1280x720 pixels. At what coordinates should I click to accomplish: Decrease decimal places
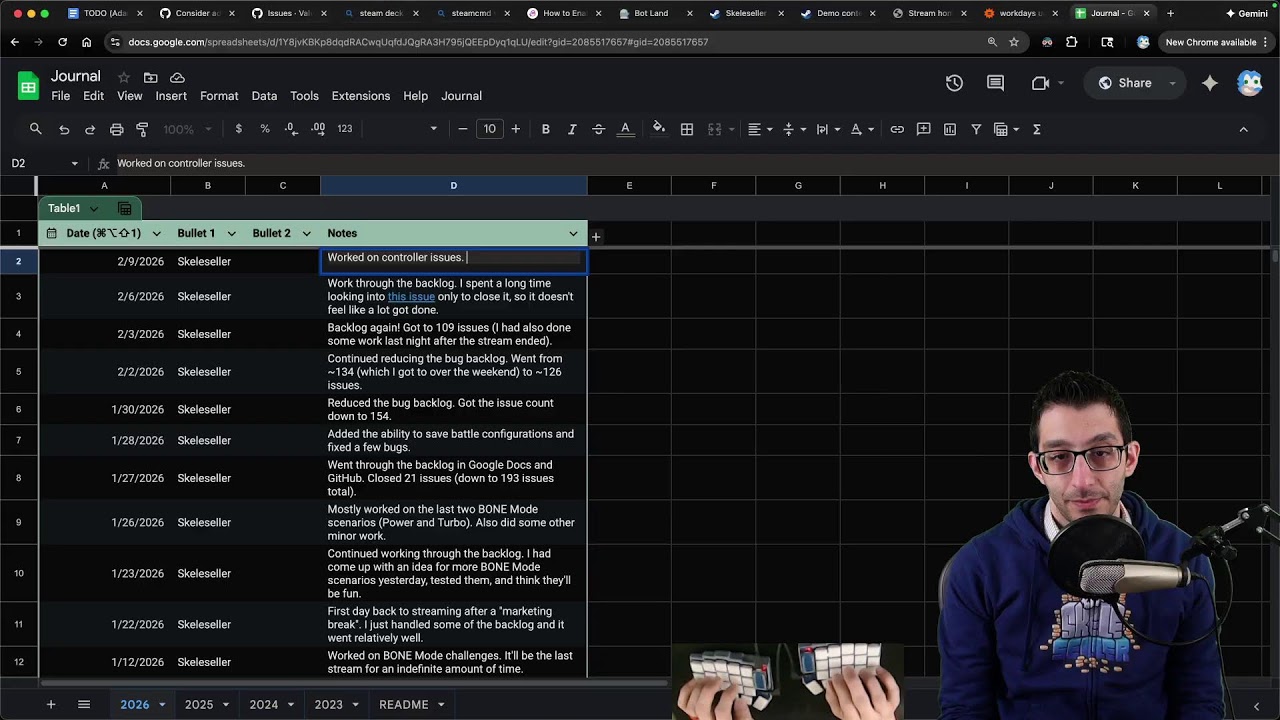click(x=290, y=129)
